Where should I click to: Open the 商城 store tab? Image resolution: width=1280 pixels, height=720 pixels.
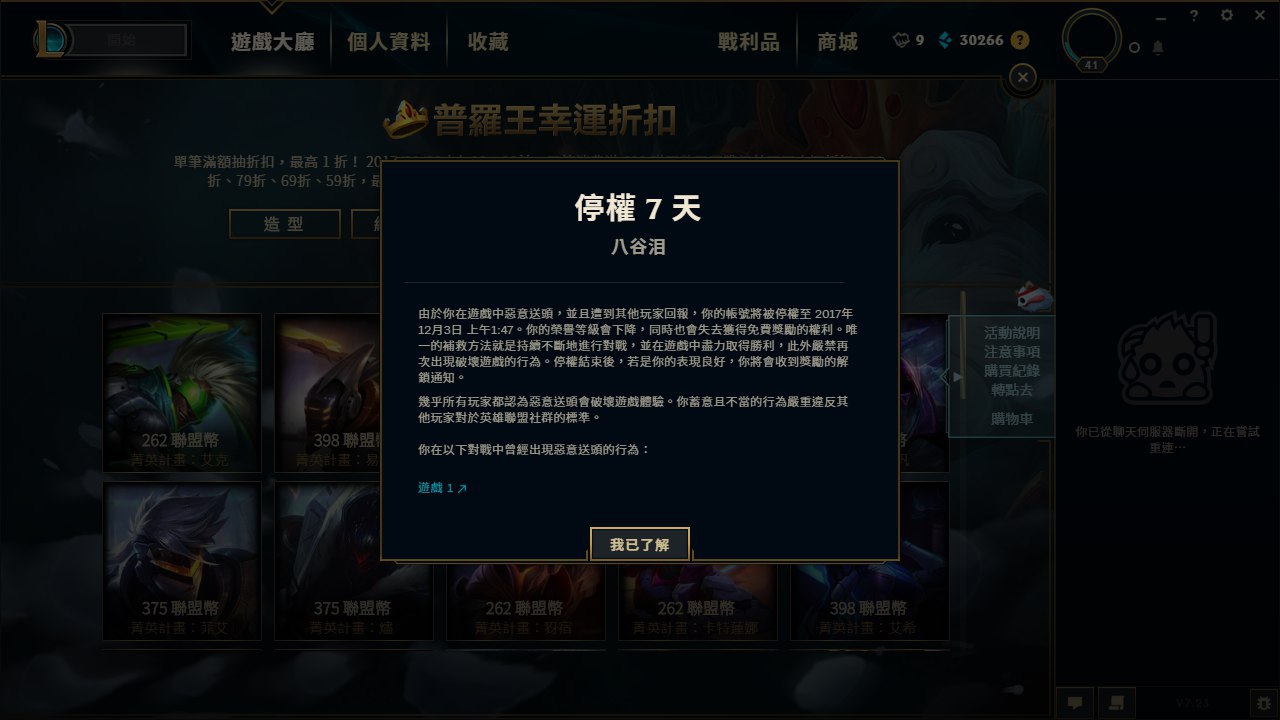(x=837, y=41)
